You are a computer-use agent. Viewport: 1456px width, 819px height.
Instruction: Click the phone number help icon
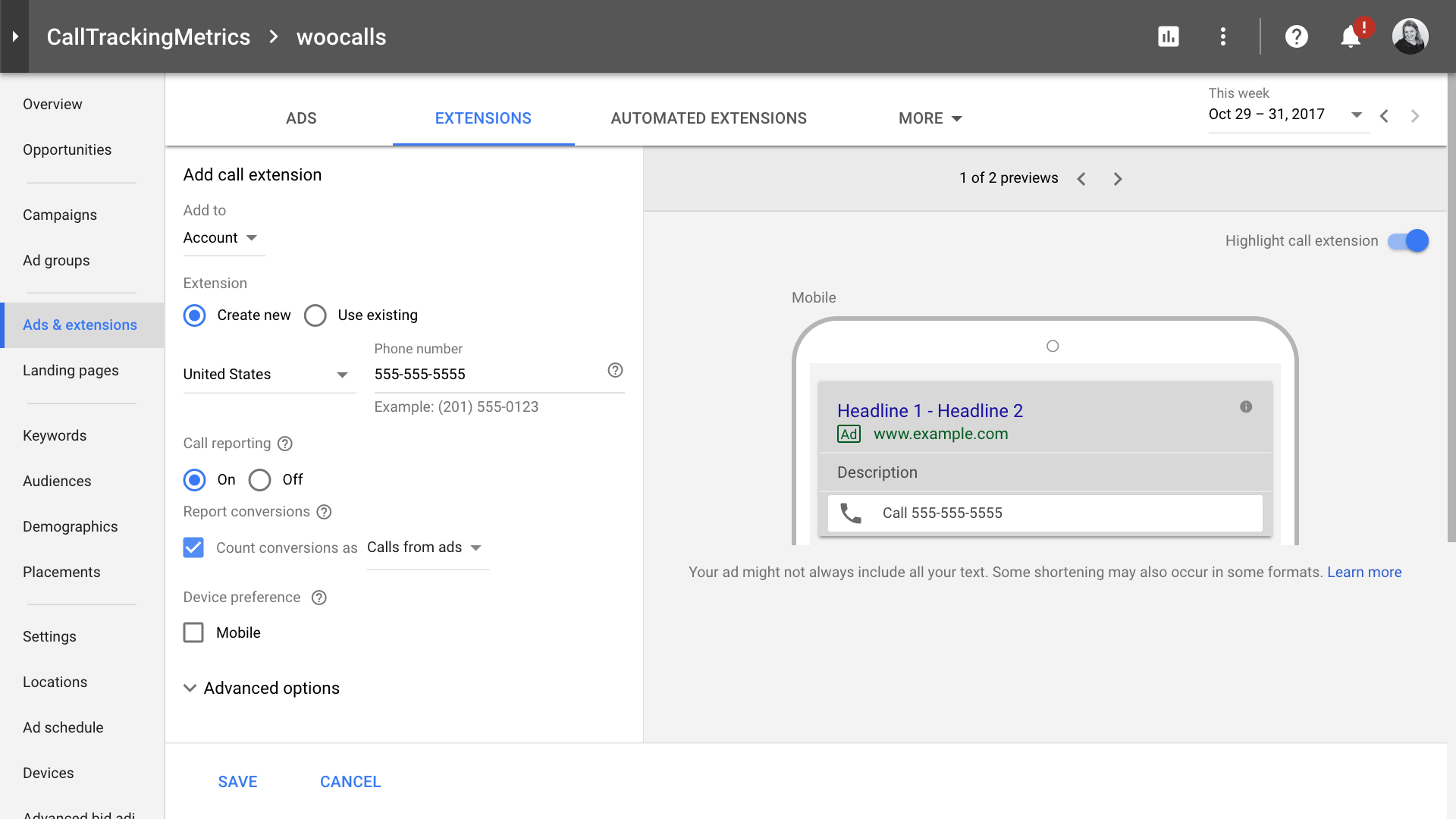pos(615,370)
